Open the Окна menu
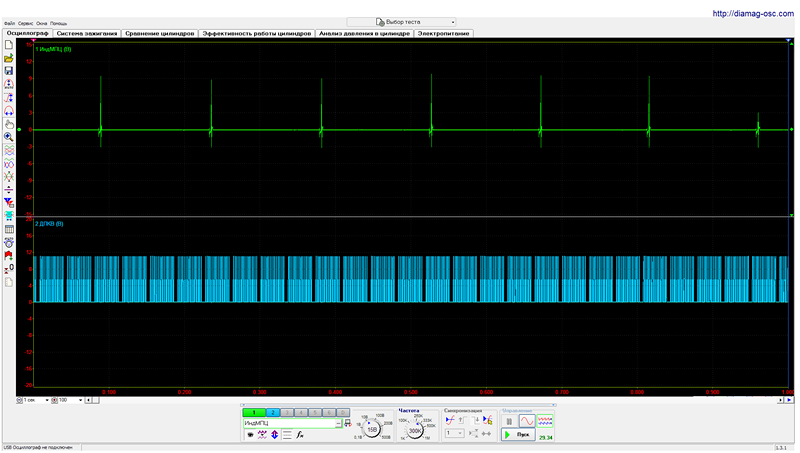This screenshot has width=800, height=453. [42, 23]
